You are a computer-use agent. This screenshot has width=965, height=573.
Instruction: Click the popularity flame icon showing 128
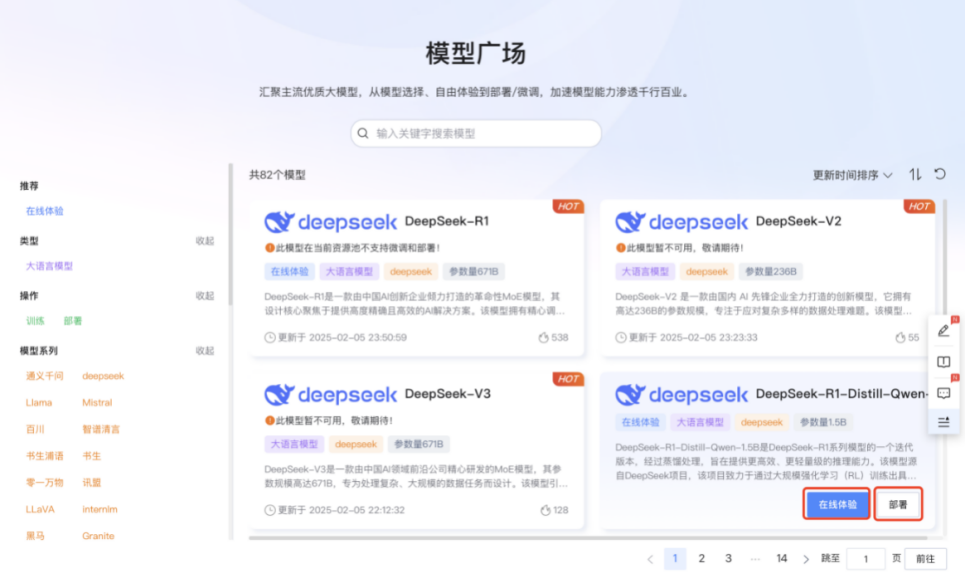[x=545, y=510]
